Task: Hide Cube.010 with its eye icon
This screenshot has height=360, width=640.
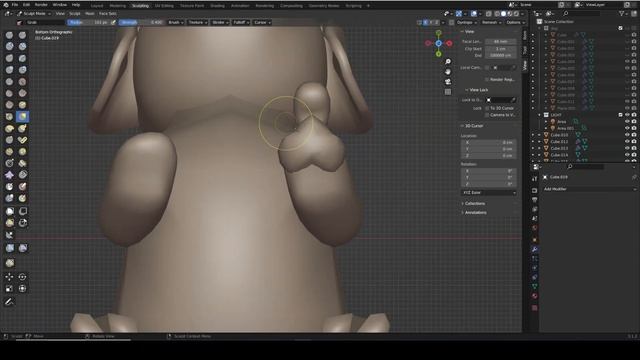Action: [x=627, y=135]
